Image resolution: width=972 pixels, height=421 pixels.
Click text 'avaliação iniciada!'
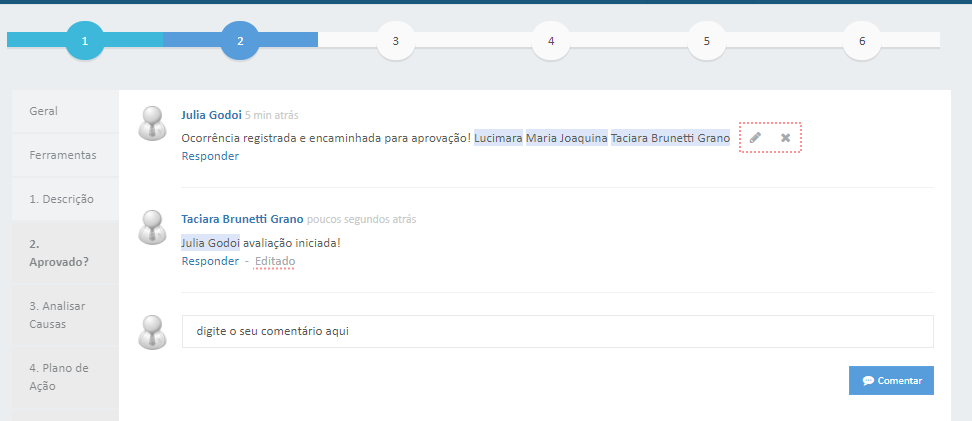tap(291, 243)
